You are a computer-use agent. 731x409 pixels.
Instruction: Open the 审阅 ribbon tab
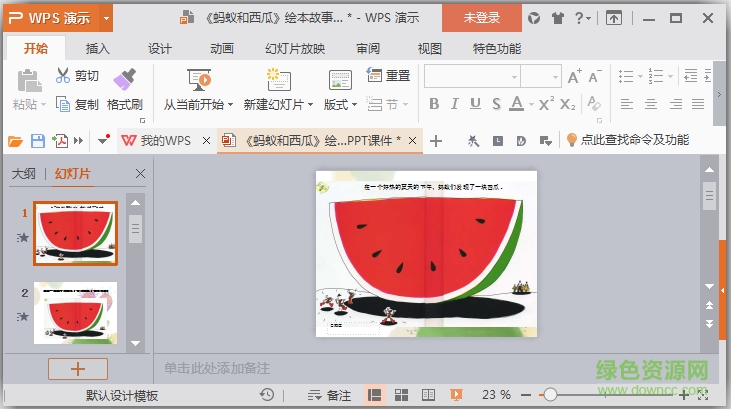(x=368, y=49)
